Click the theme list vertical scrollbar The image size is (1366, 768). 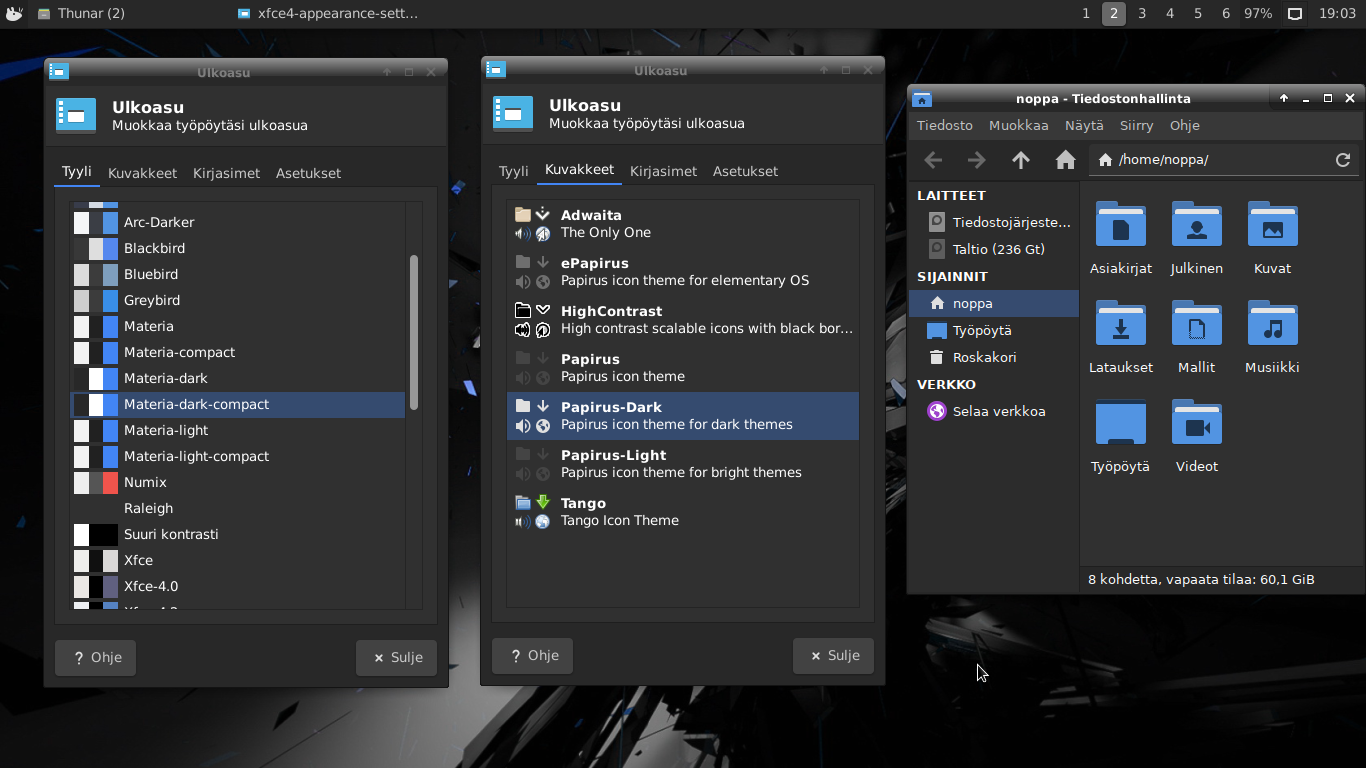[x=414, y=332]
